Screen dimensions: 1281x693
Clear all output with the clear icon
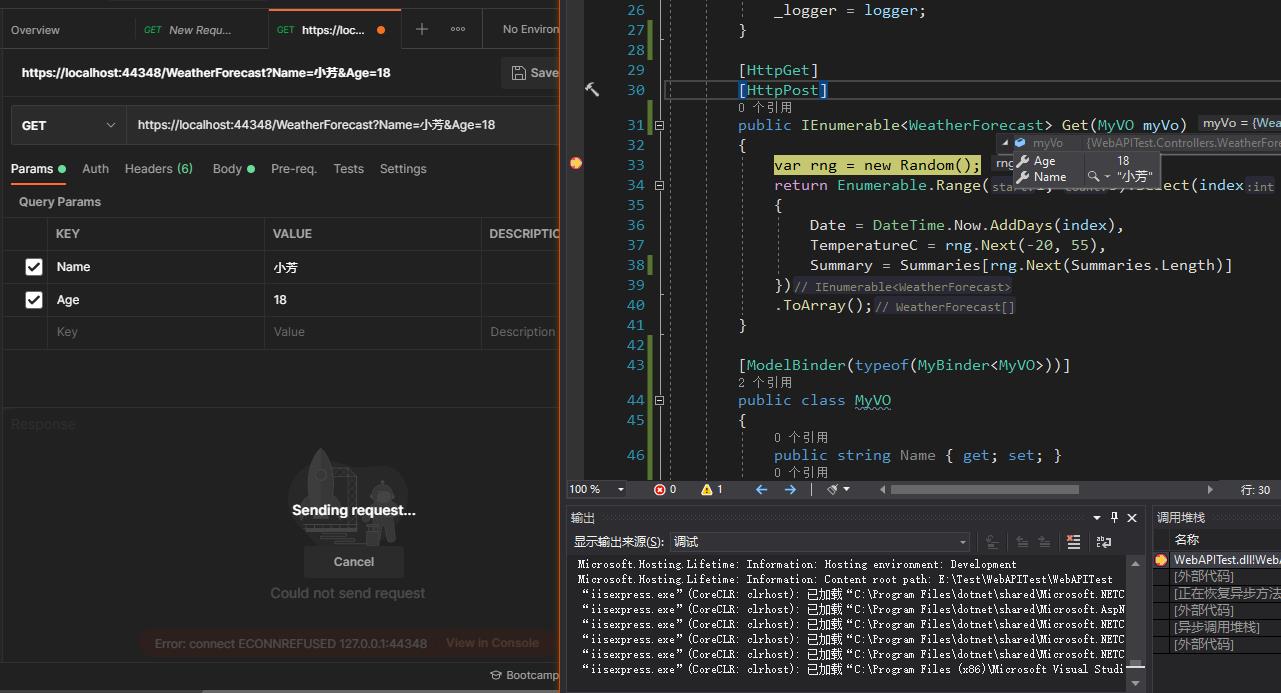[x=1073, y=542]
